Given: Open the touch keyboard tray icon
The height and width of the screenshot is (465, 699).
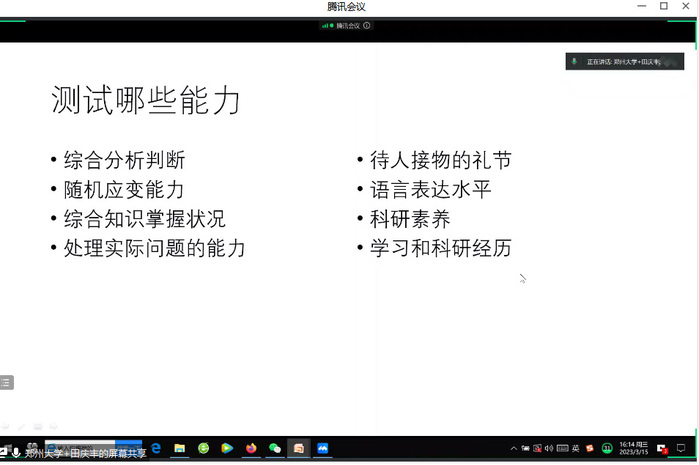Looking at the screenshot, I should coord(562,449).
